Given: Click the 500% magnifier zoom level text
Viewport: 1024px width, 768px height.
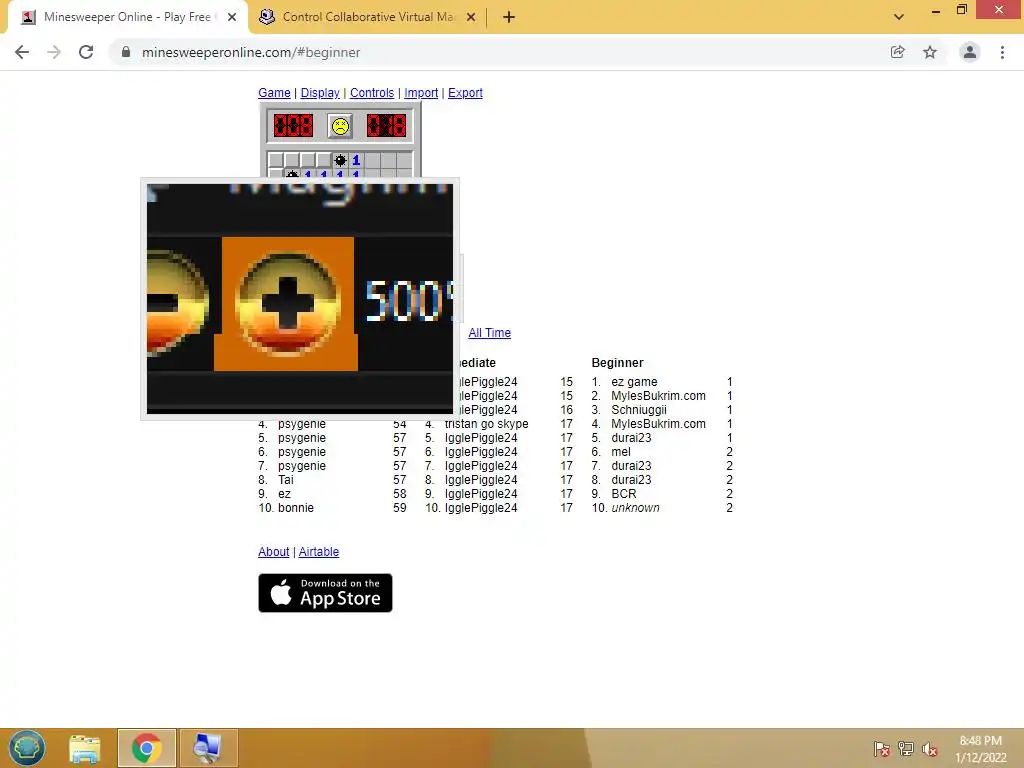Looking at the screenshot, I should tap(408, 302).
